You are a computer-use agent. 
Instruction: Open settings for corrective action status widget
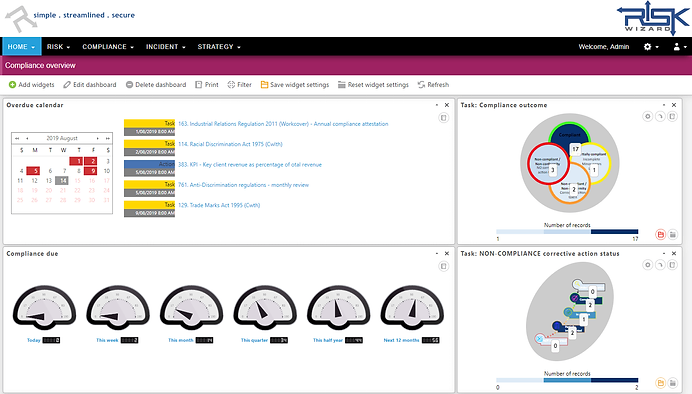tap(647, 265)
